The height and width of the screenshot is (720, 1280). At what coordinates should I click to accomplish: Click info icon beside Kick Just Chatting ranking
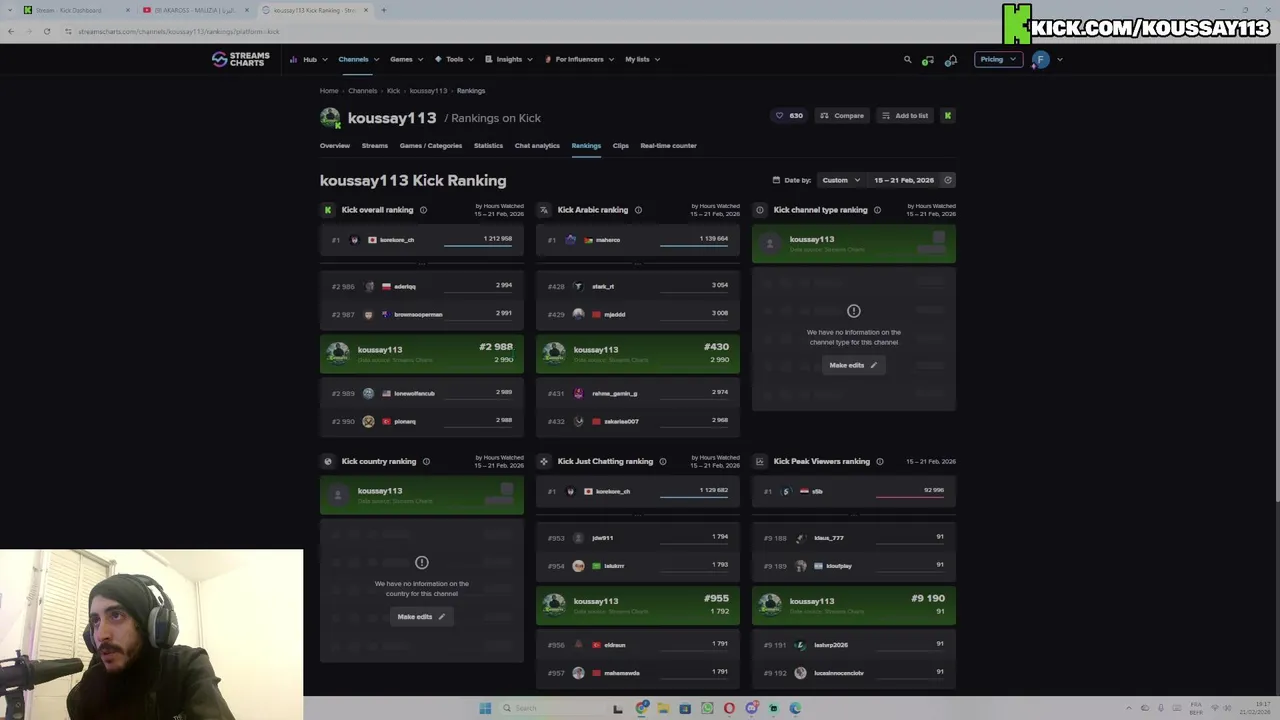pos(663,462)
